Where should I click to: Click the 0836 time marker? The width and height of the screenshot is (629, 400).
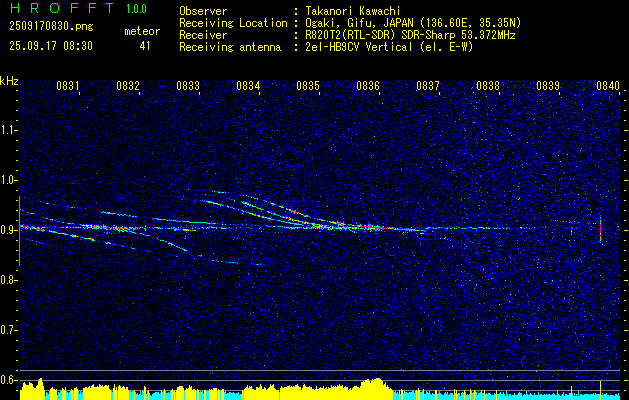[x=367, y=85]
